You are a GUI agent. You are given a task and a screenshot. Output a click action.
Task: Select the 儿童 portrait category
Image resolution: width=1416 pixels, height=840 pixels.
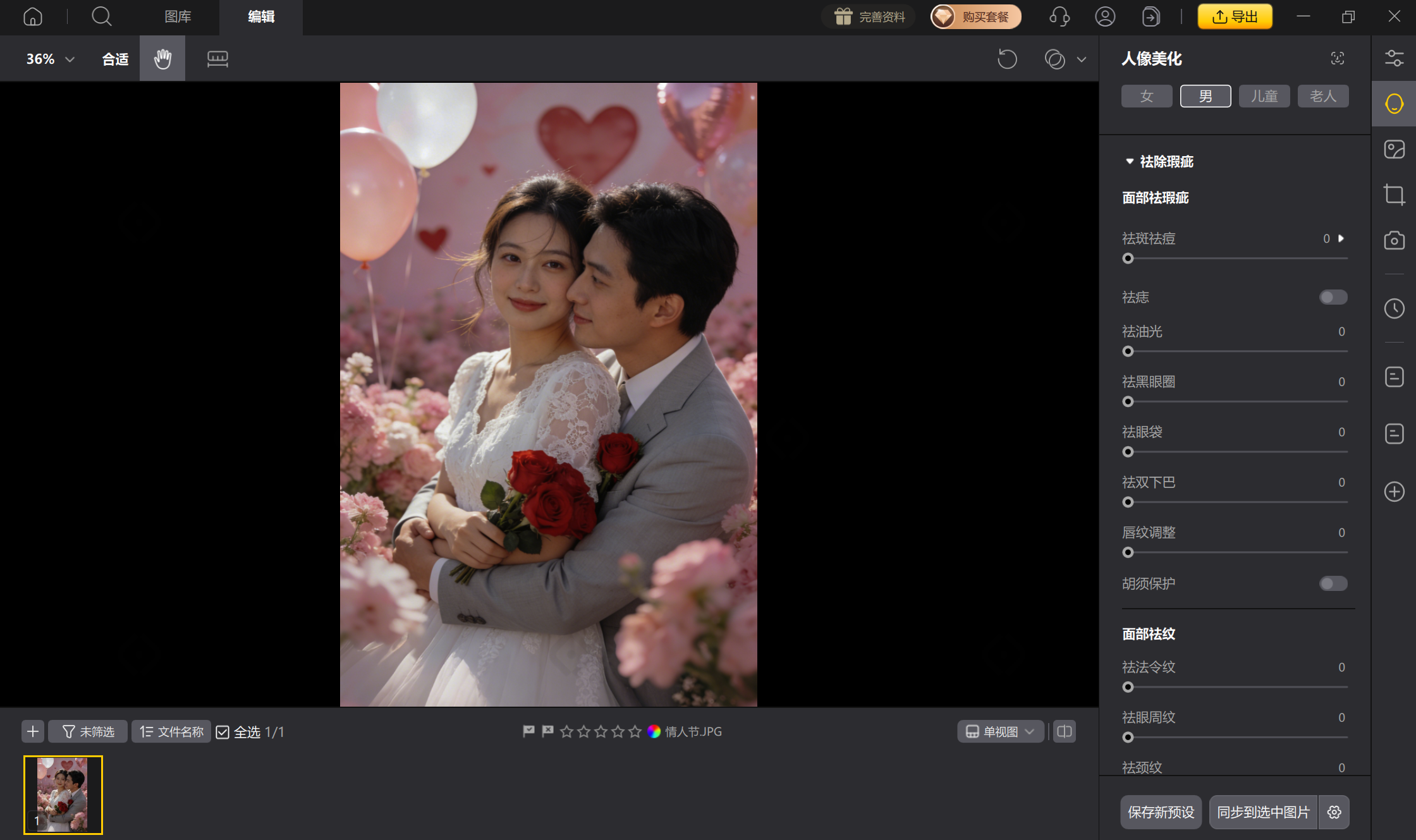click(1264, 96)
